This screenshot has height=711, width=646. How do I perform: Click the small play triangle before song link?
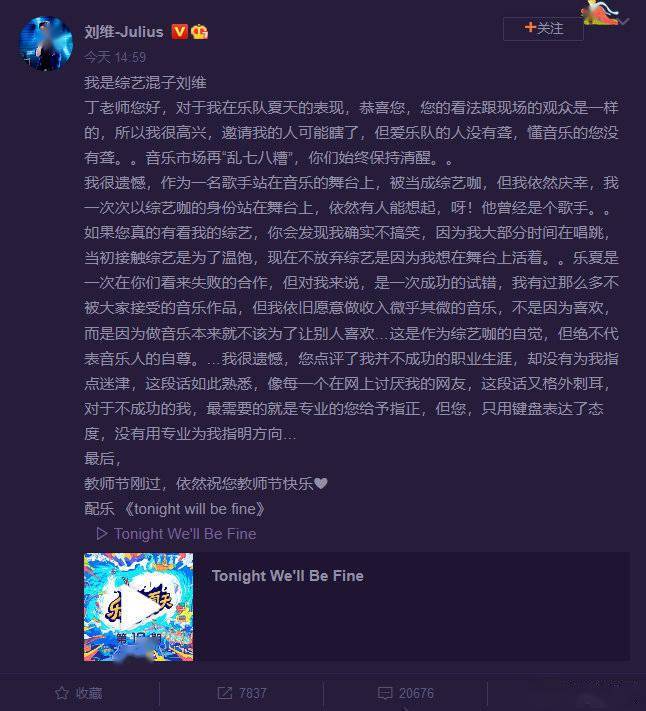click(x=102, y=533)
